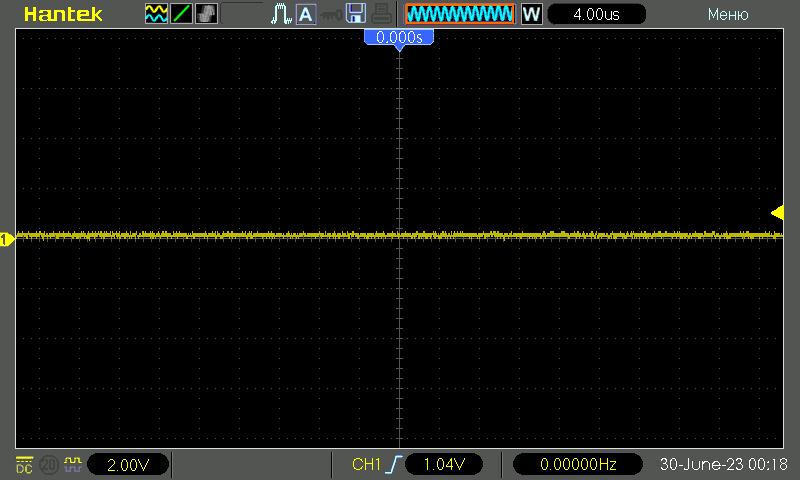
Task: Click the yellow square wave probe icon
Action: click(72, 464)
